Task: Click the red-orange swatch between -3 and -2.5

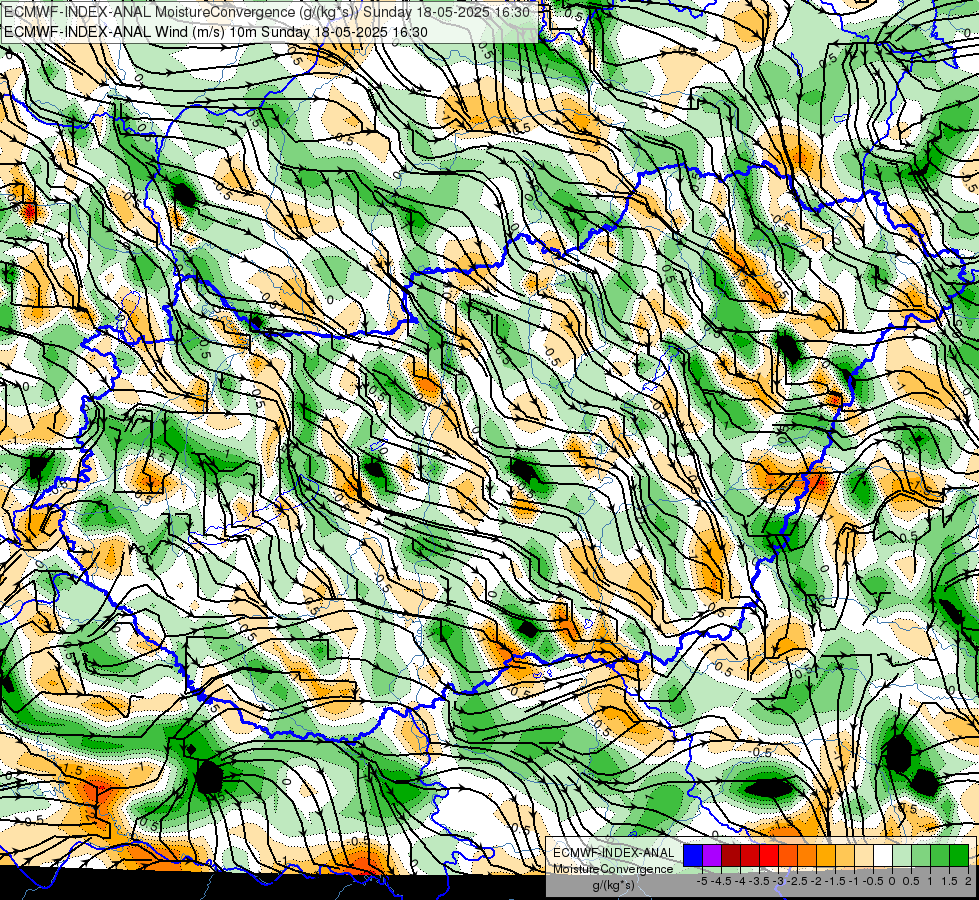Action: [788, 856]
